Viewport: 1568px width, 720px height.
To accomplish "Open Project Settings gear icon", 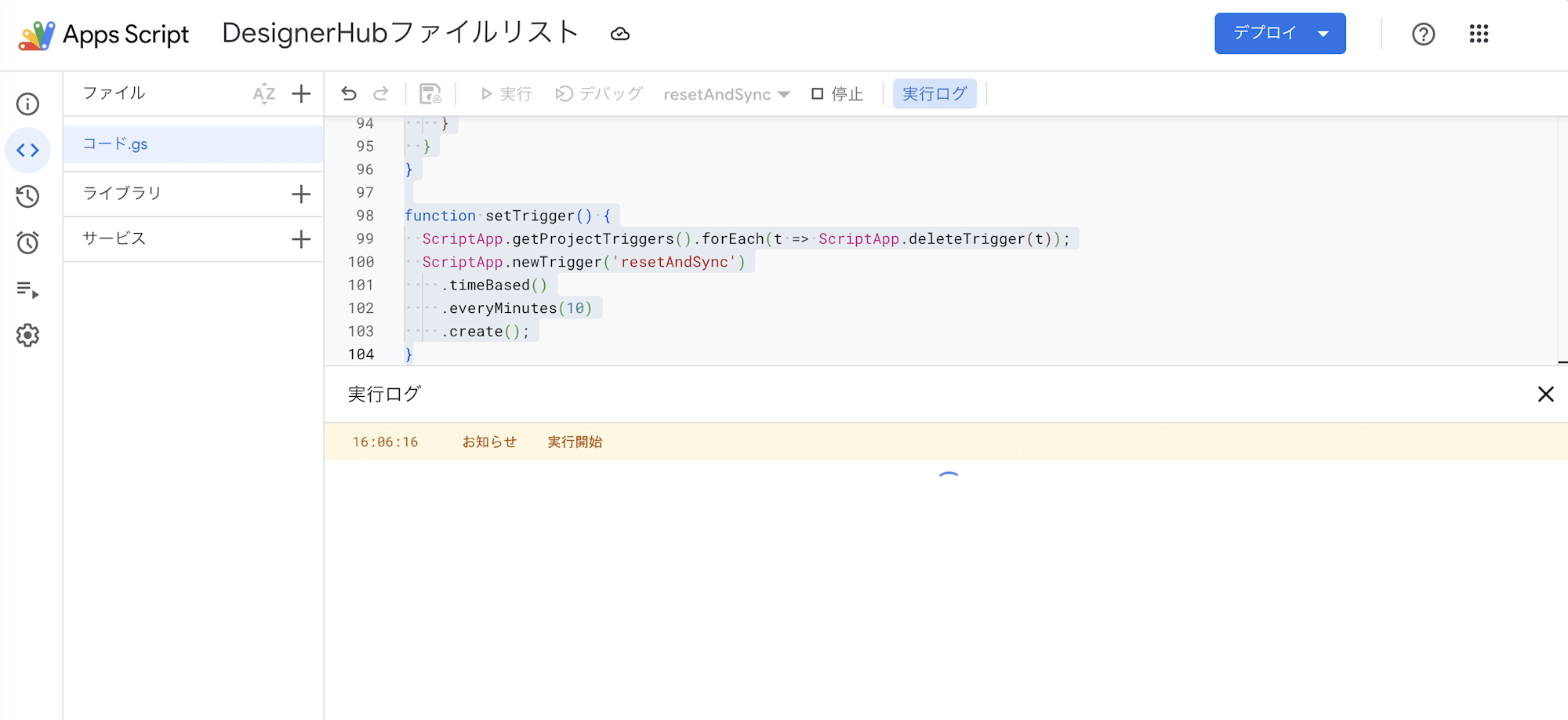I will 27,336.
